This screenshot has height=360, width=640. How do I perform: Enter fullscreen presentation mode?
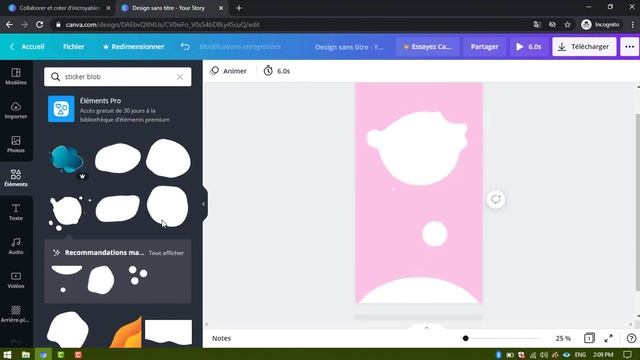pos(609,338)
